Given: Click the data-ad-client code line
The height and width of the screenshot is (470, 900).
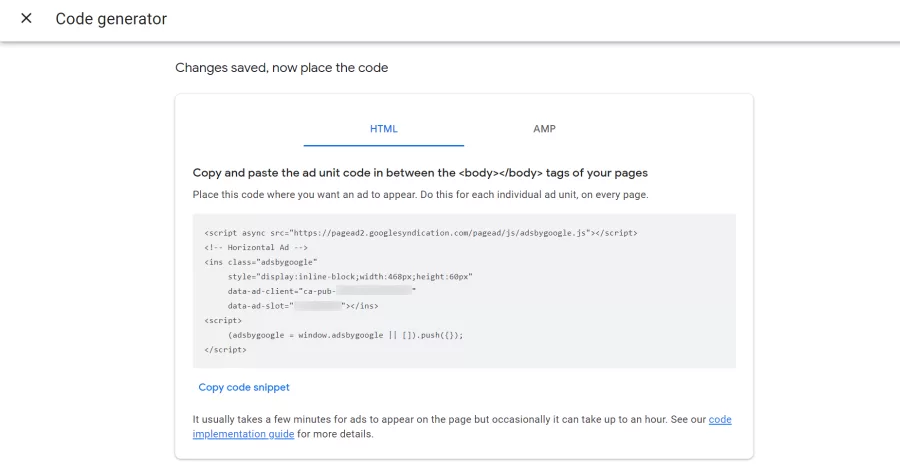Looking at the screenshot, I should tap(321, 291).
